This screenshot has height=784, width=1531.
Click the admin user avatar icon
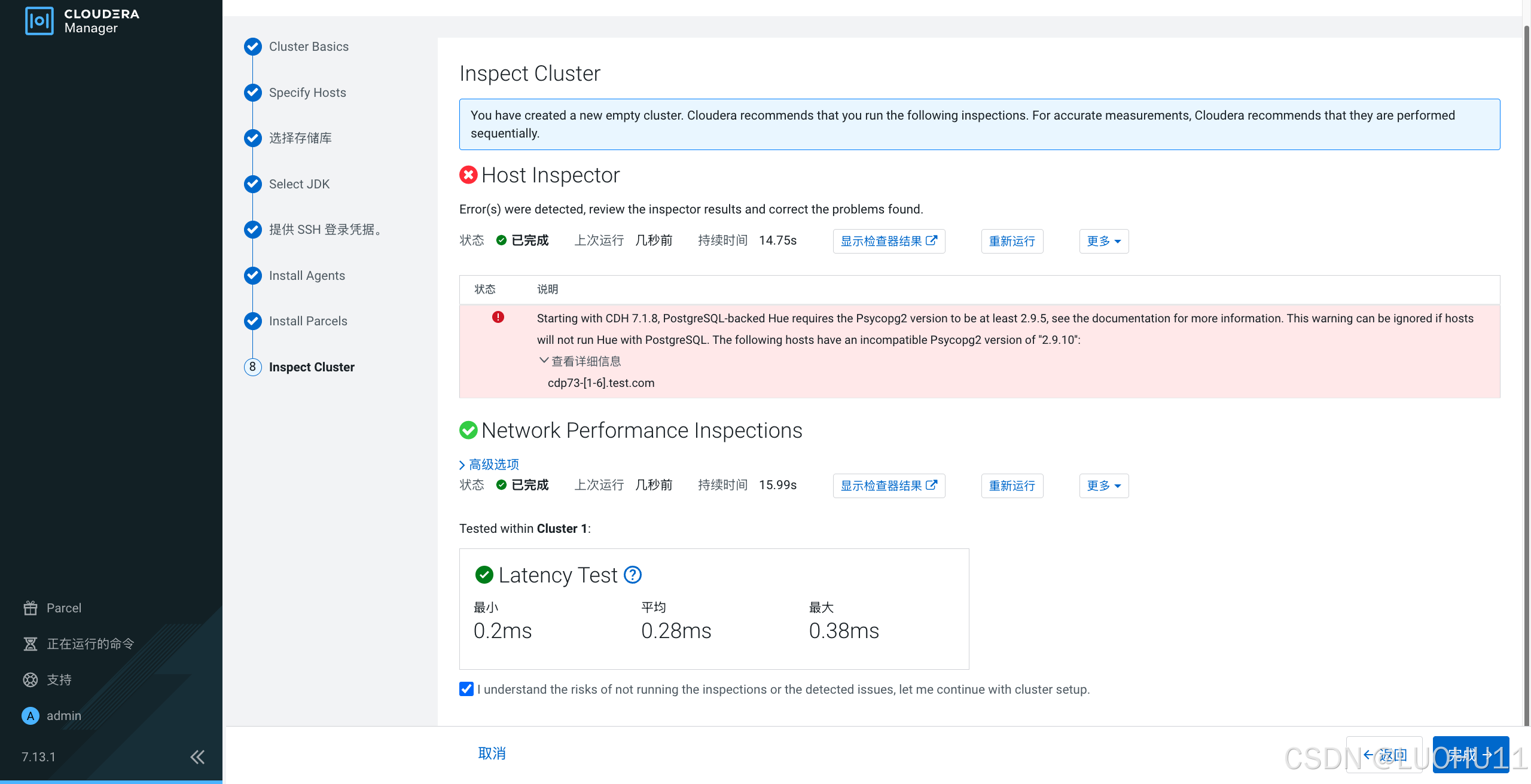[31, 716]
